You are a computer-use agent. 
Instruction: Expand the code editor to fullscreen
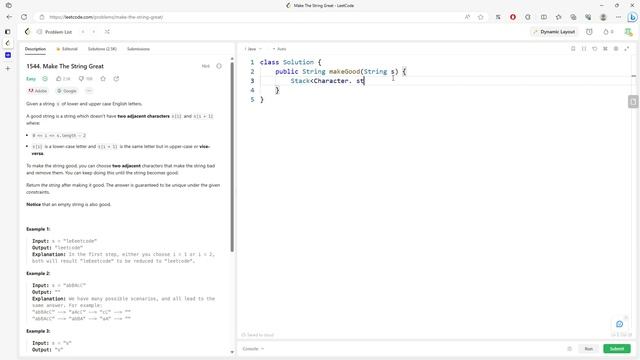click(x=627, y=49)
